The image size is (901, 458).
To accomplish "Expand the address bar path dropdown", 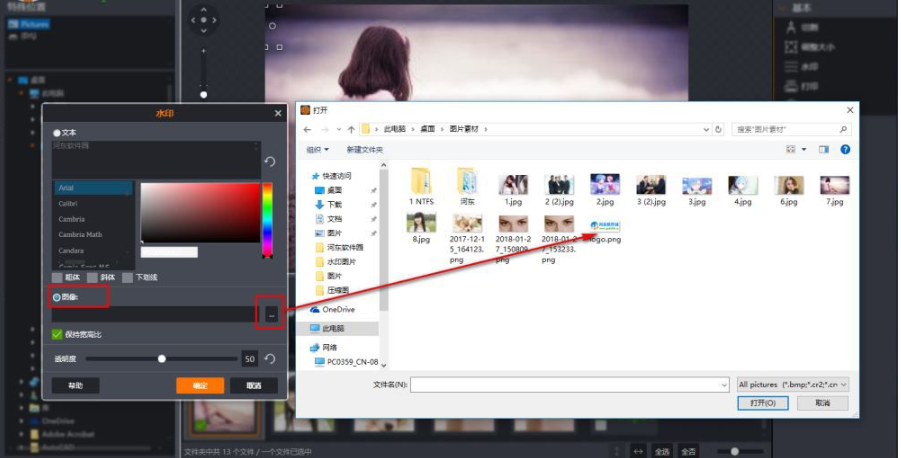I will tap(706, 129).
